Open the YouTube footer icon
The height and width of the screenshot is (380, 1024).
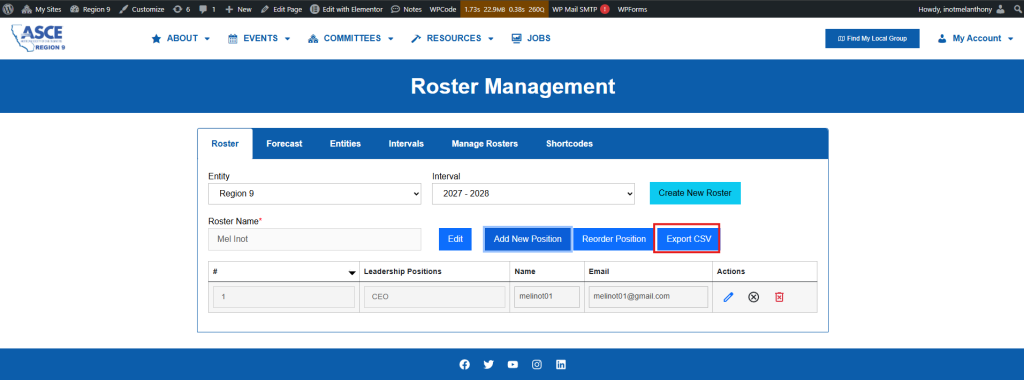click(x=513, y=365)
